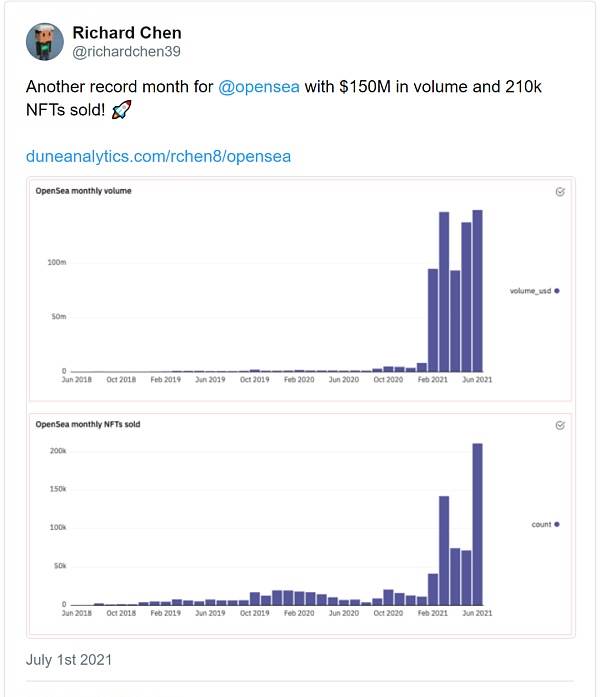The height and width of the screenshot is (697, 600).
Task: Open the duneanalytics.com/rchen8/opensea link
Action: (x=158, y=156)
